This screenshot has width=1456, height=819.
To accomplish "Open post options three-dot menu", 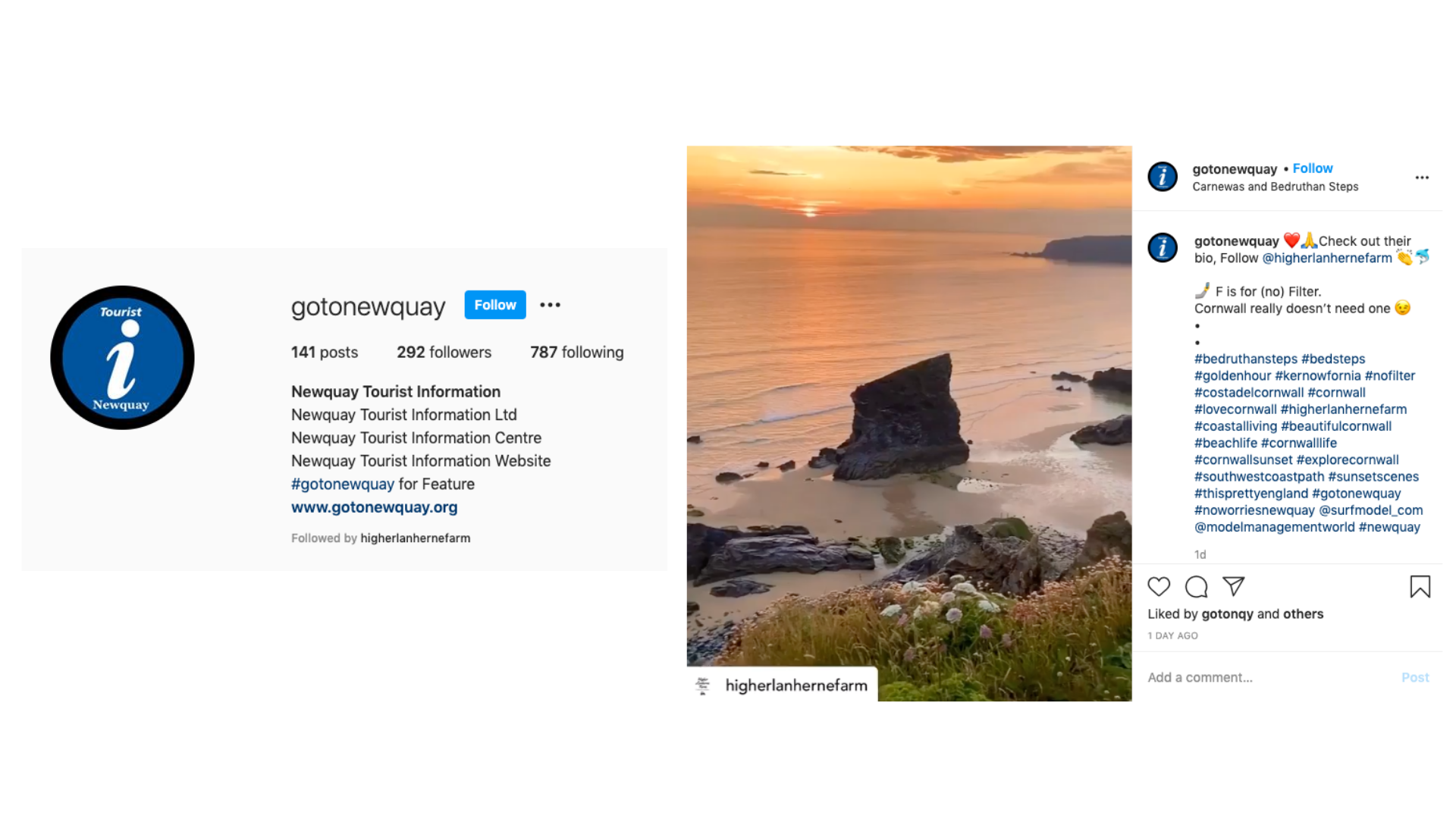I will pos(1422,177).
